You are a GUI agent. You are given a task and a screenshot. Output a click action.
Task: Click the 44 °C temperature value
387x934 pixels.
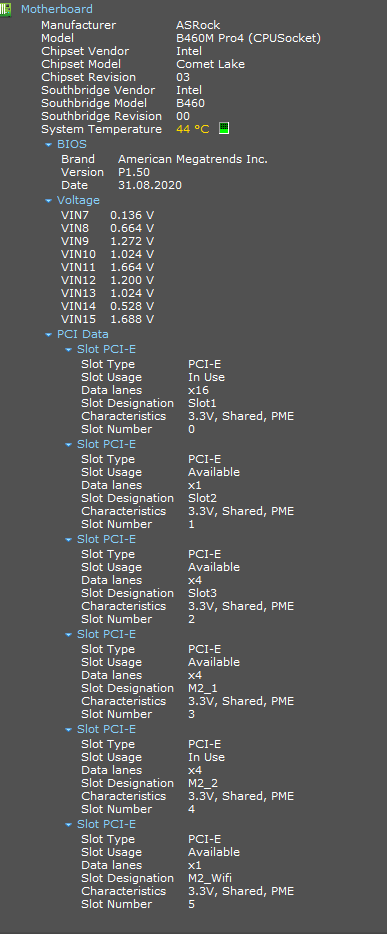(193, 129)
